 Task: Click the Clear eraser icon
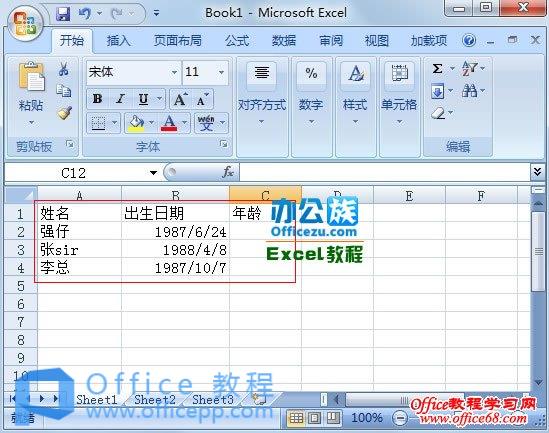438,113
